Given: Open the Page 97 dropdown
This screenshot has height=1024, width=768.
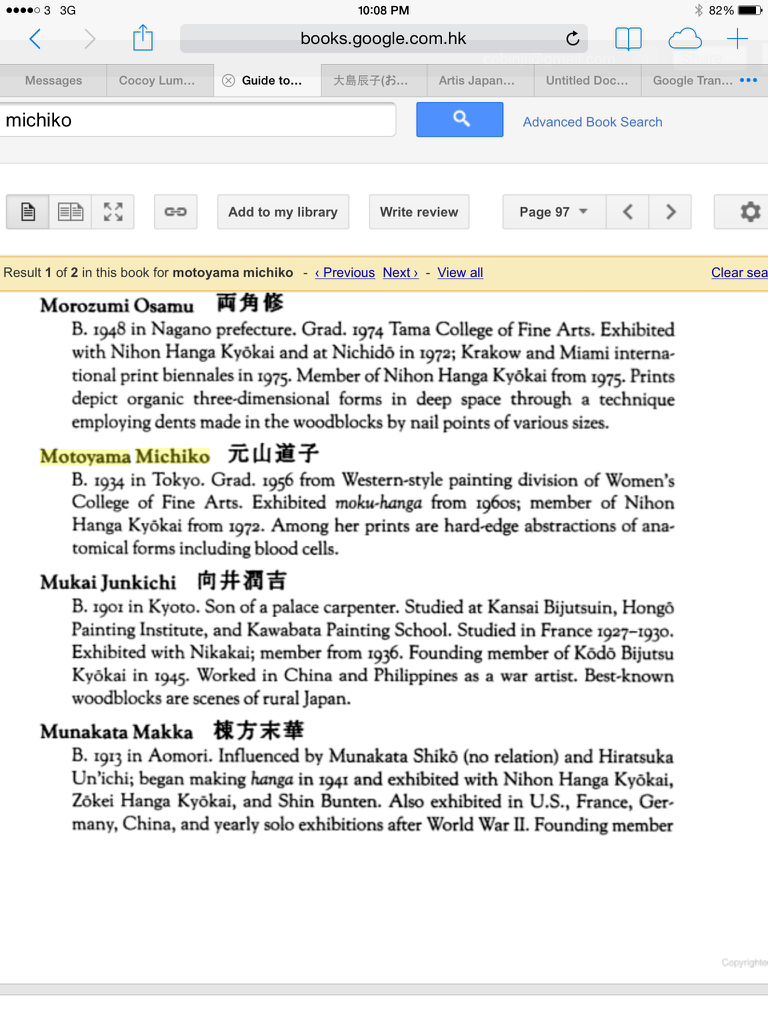Looking at the screenshot, I should (x=553, y=212).
